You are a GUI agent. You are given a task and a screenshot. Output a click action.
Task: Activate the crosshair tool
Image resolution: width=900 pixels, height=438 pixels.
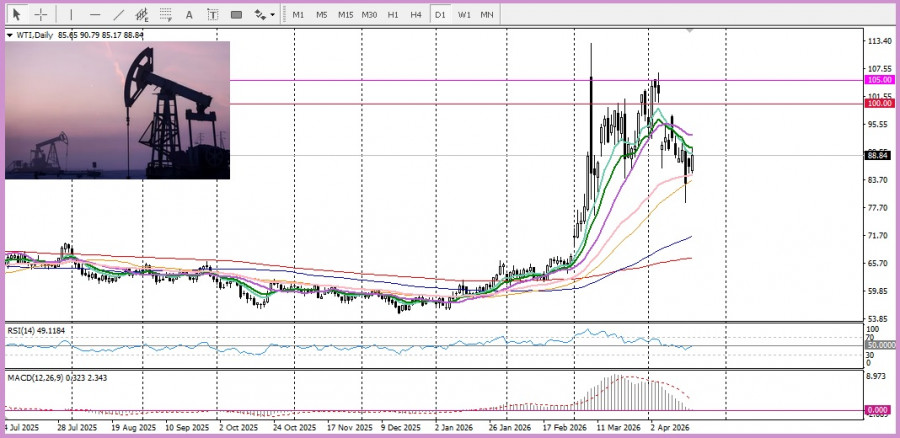[40, 15]
